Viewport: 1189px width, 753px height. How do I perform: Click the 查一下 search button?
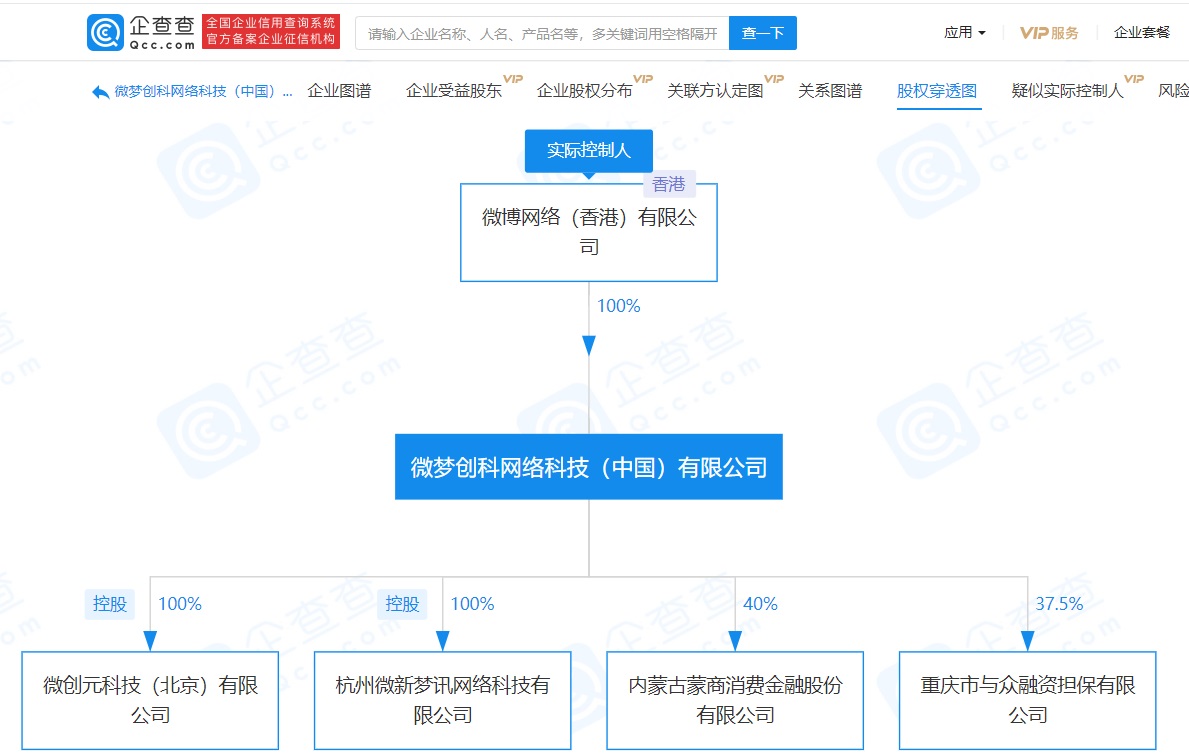tap(762, 33)
